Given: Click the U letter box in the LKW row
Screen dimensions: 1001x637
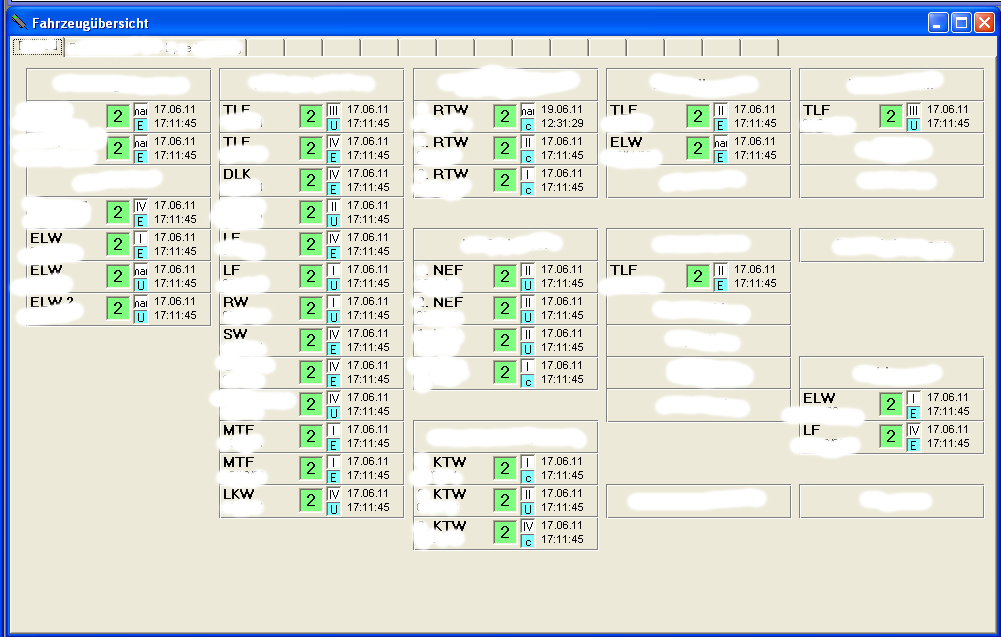Looking at the screenshot, I should [x=333, y=509].
